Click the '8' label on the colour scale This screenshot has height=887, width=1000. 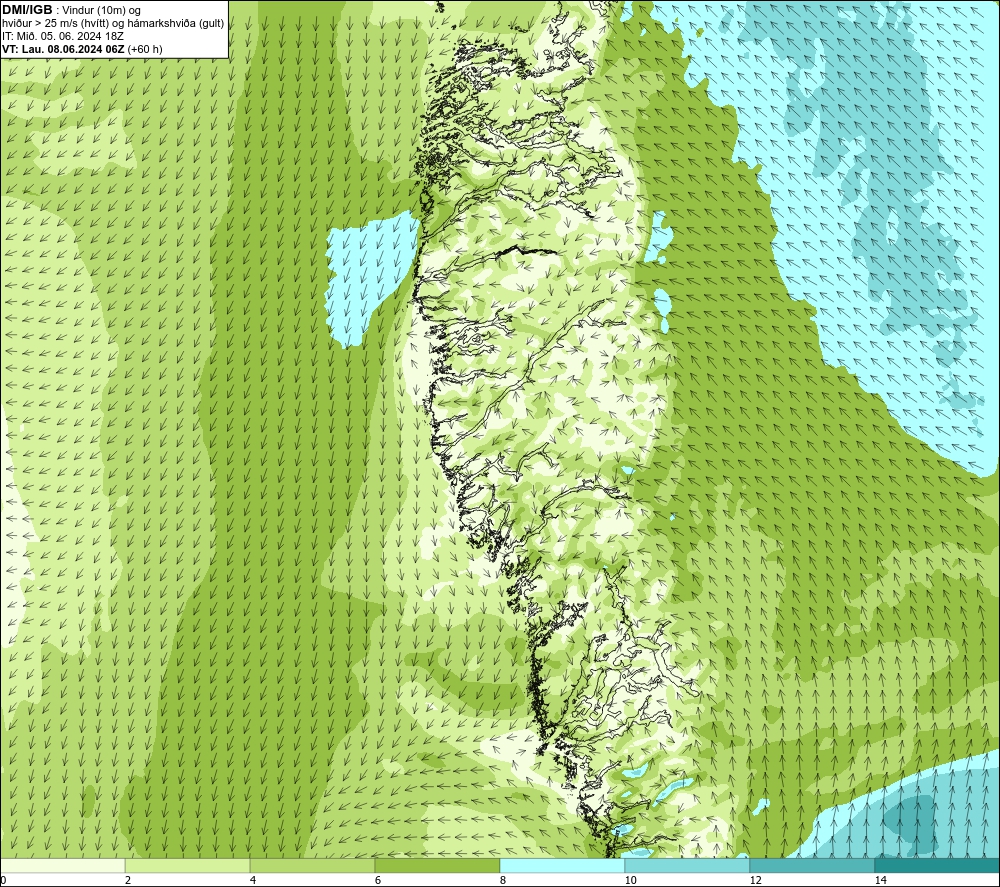pyautogui.click(x=503, y=881)
